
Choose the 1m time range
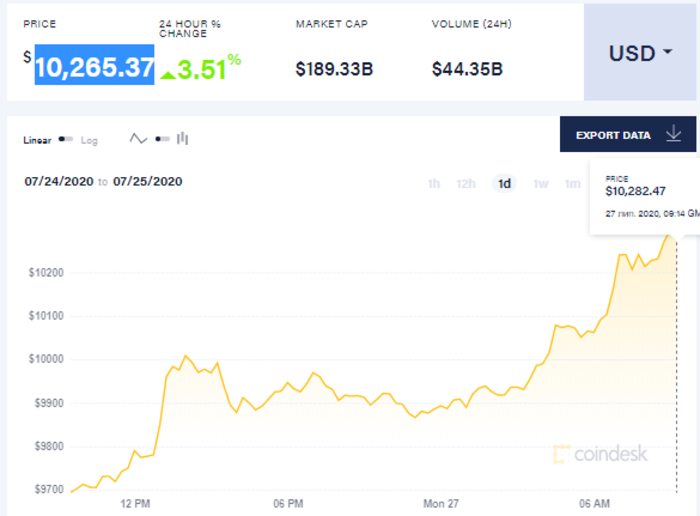point(572,183)
